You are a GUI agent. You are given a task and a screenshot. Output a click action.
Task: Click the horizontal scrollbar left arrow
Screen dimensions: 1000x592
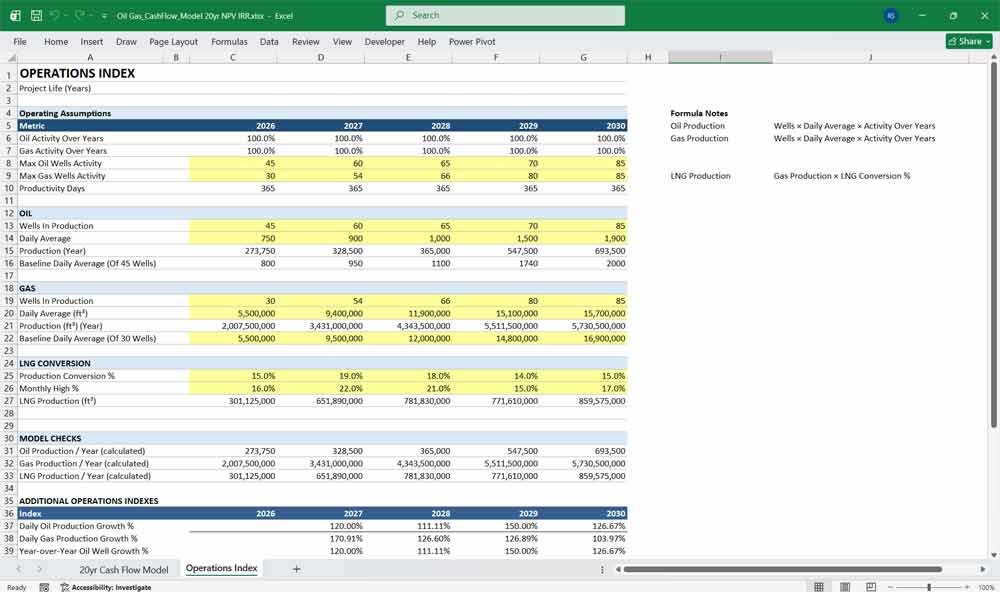pyautogui.click(x=618, y=569)
